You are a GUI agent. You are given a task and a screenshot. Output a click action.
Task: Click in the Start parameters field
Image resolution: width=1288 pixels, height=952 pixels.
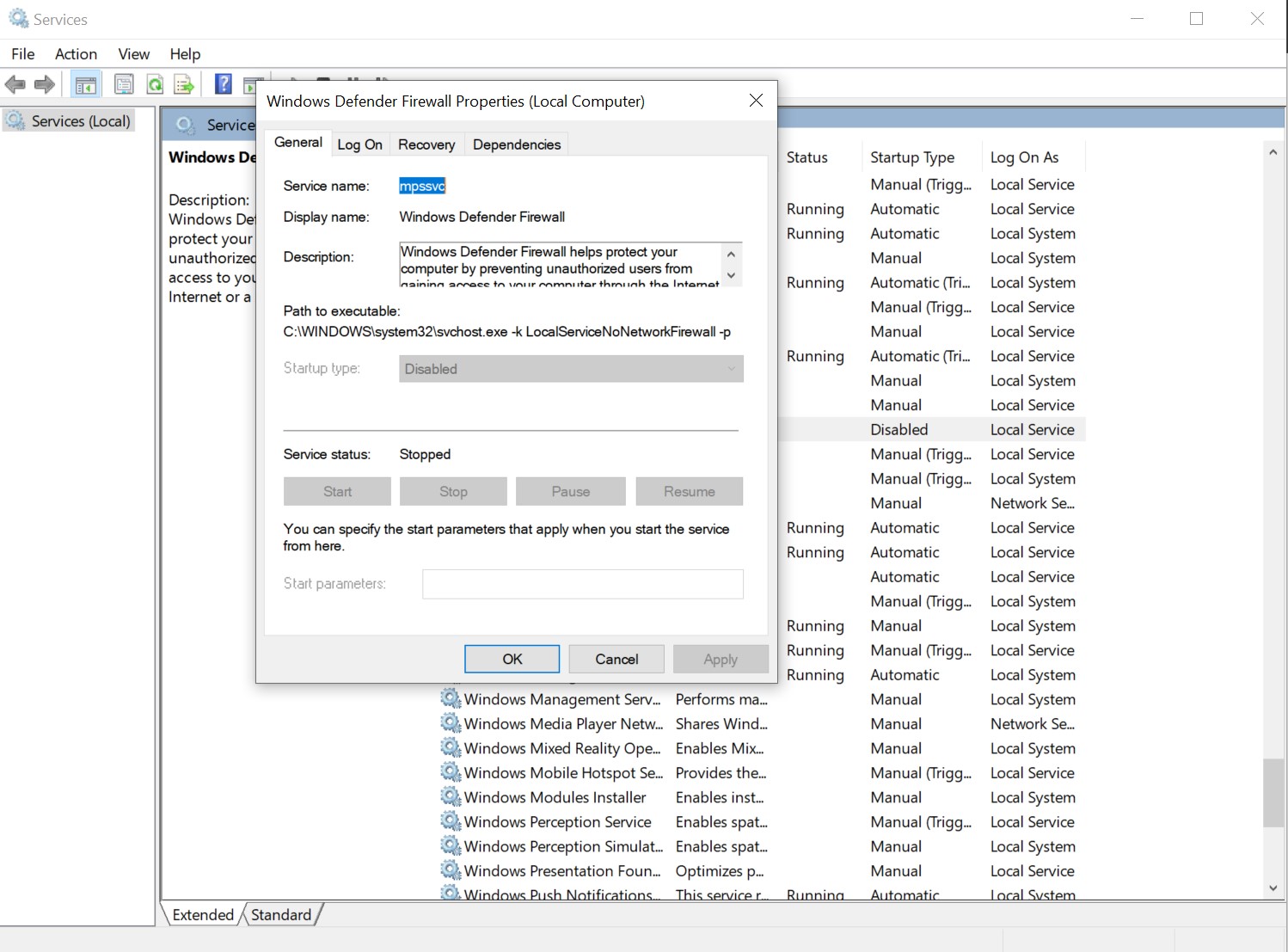click(x=583, y=584)
